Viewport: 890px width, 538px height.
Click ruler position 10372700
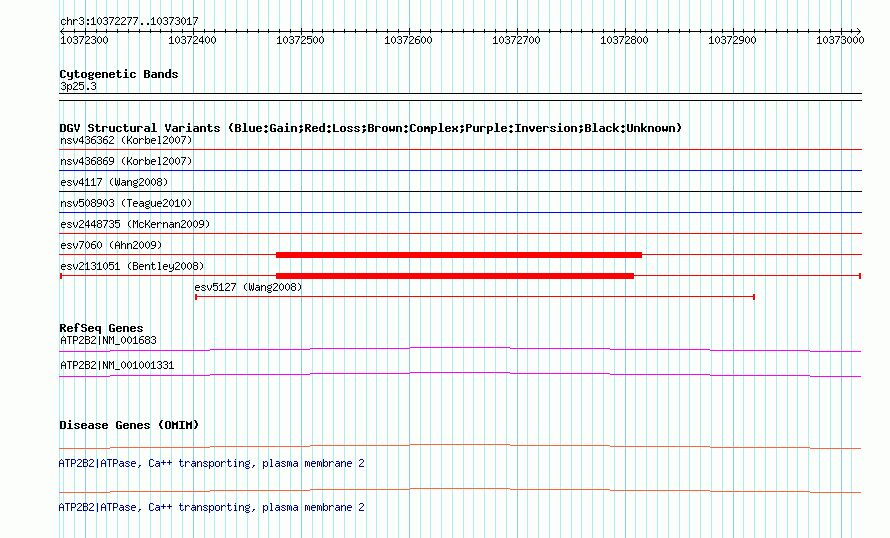[x=517, y=40]
